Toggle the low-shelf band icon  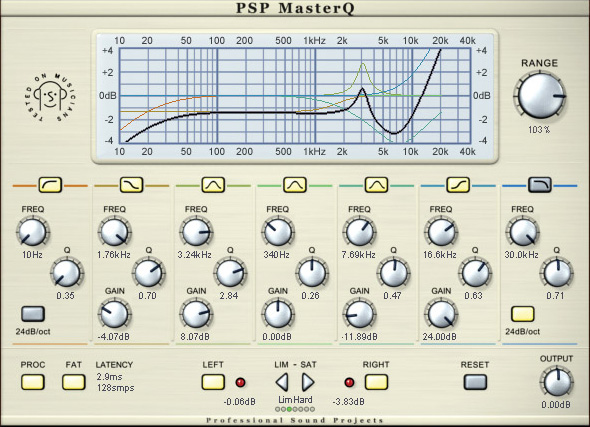(x=132, y=185)
